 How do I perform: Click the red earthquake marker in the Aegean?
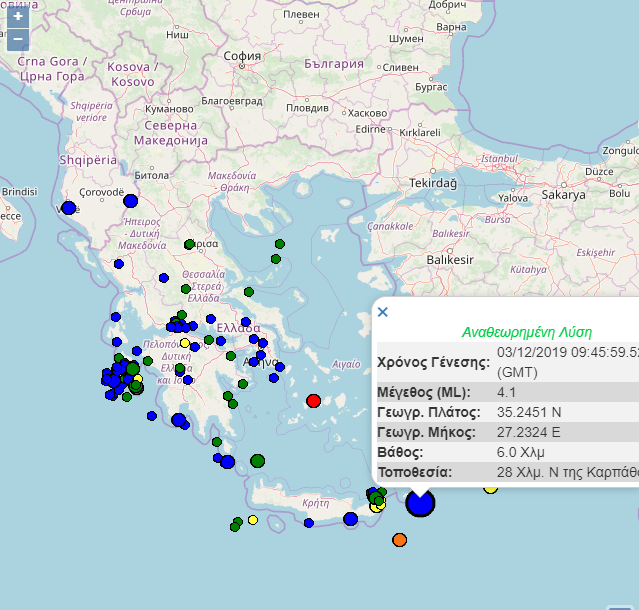(313, 401)
